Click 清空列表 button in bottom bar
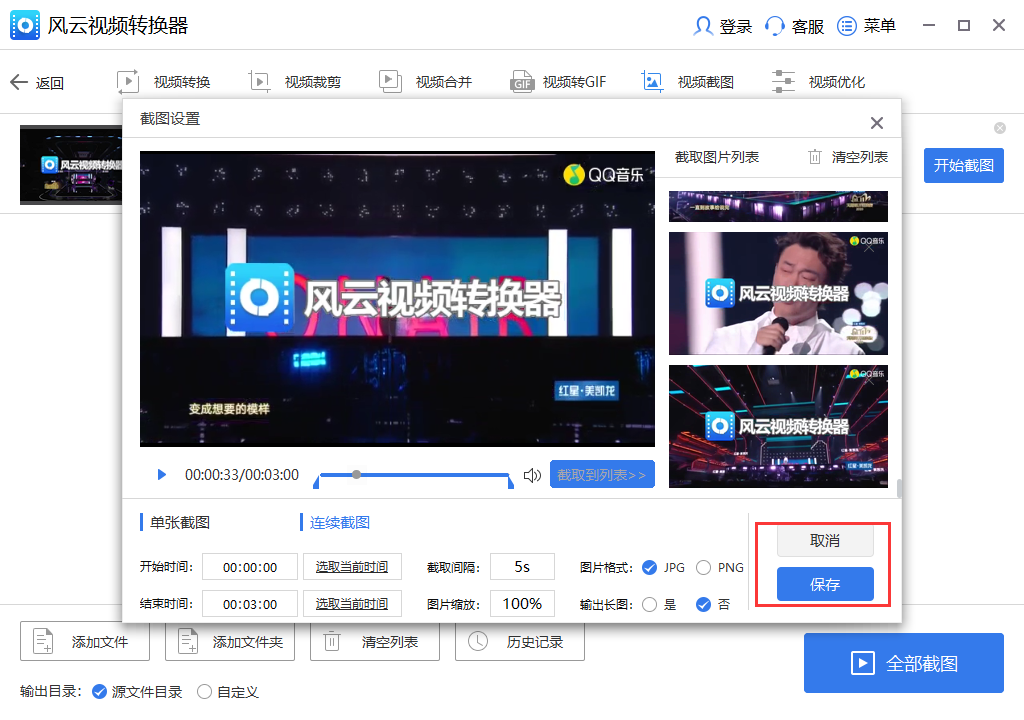 tap(375, 642)
